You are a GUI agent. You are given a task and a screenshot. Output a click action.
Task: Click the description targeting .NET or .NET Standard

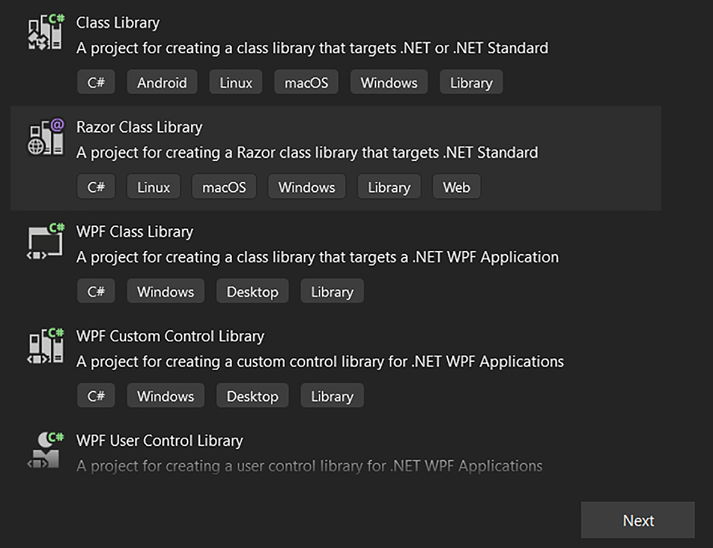312,48
